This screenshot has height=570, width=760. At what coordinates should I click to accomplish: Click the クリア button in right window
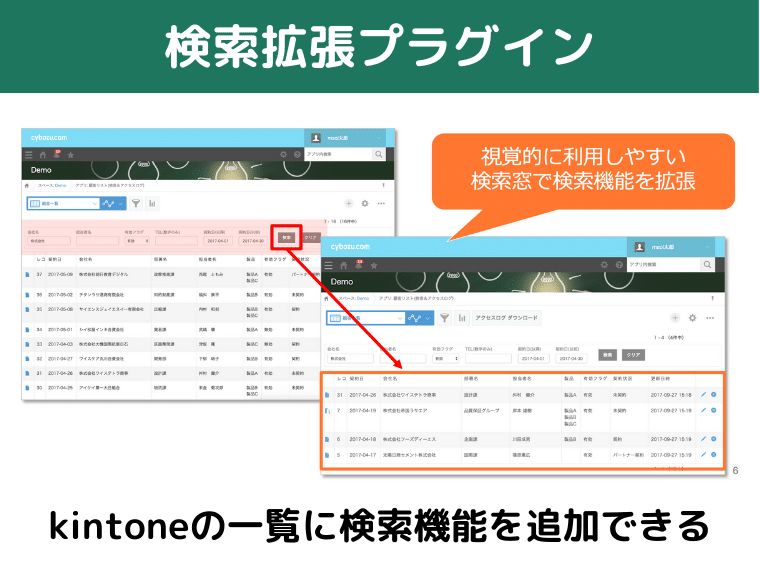(633, 355)
